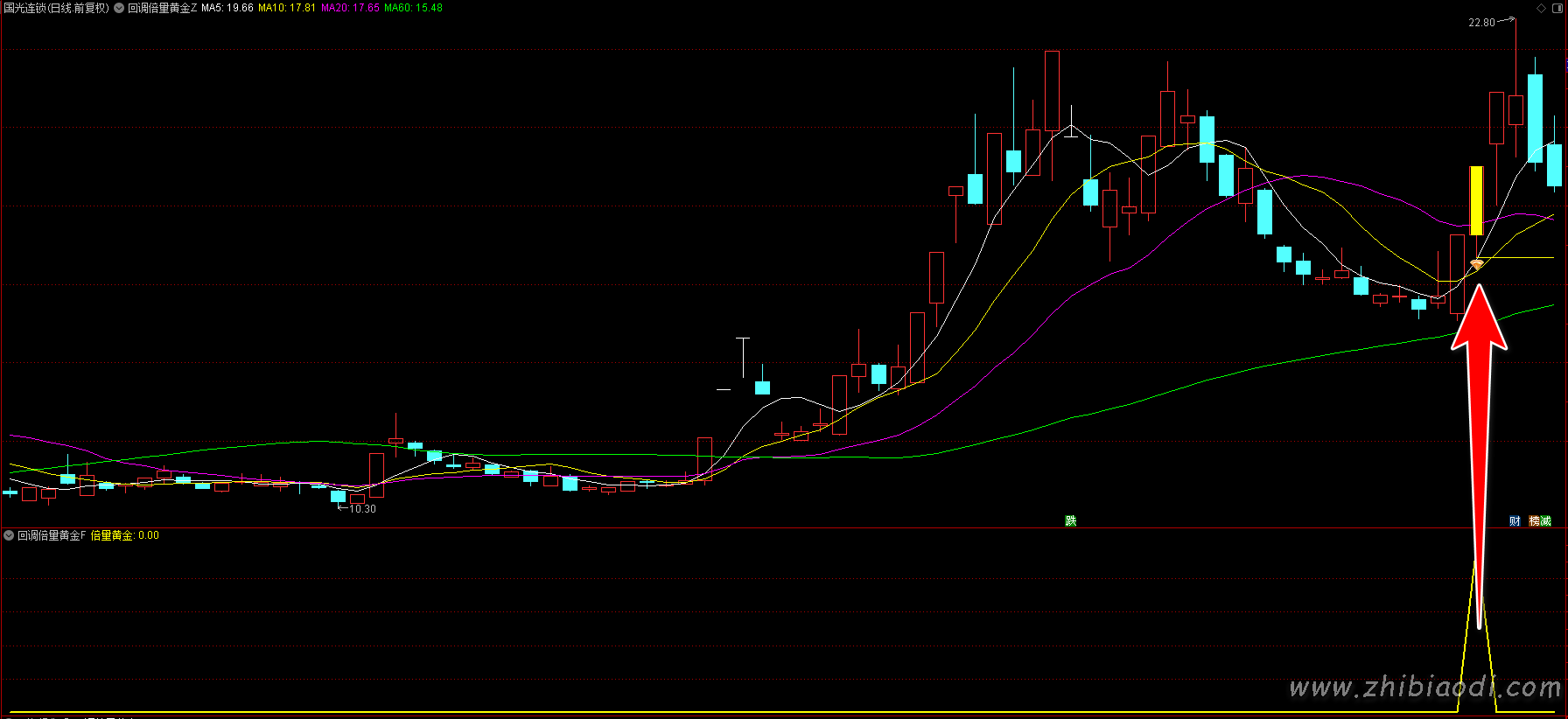Click the orange 榜 marker icon
Viewport: 1568px width, 719px height.
(x=1535, y=520)
